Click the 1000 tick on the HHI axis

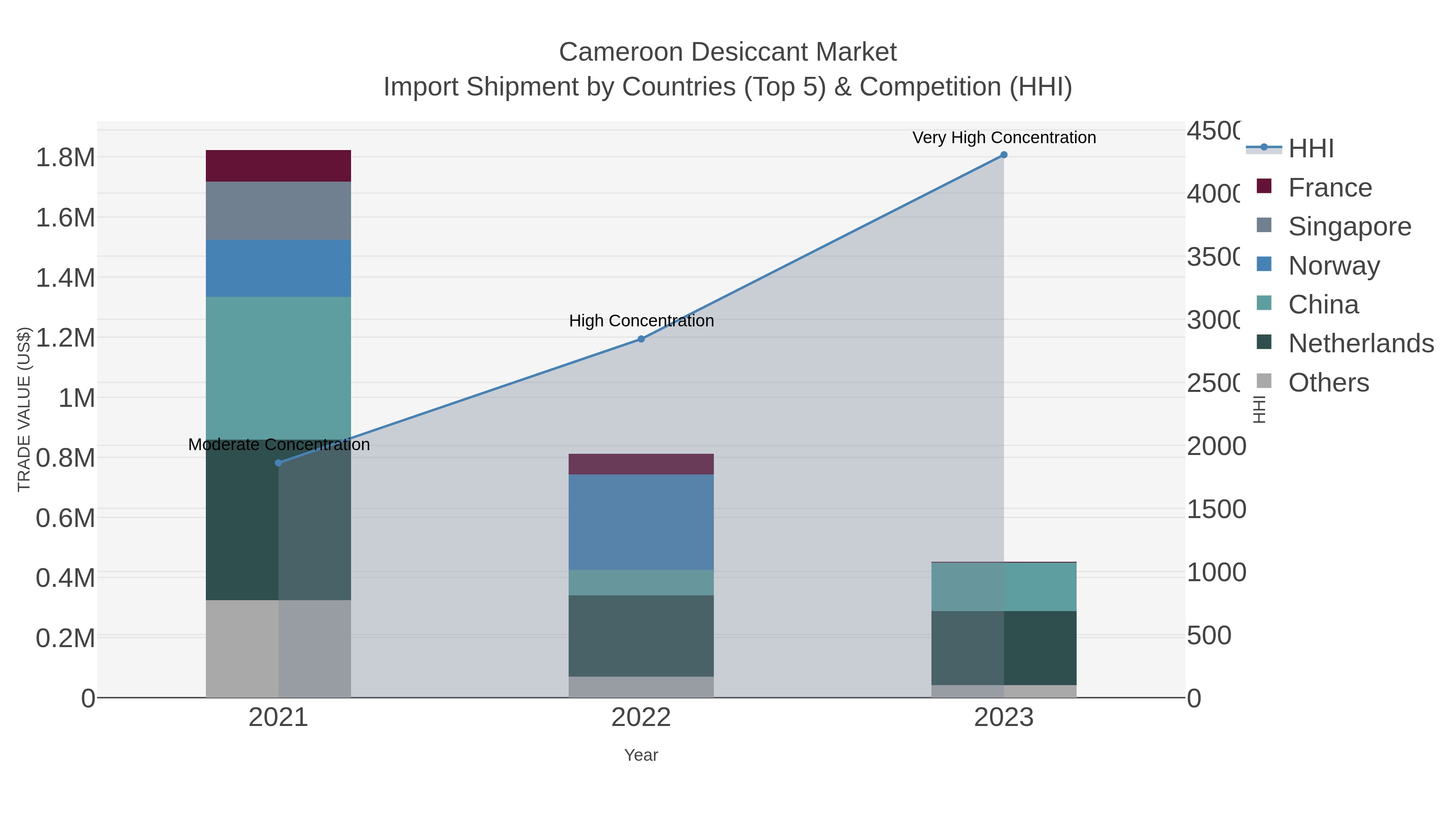(1216, 573)
